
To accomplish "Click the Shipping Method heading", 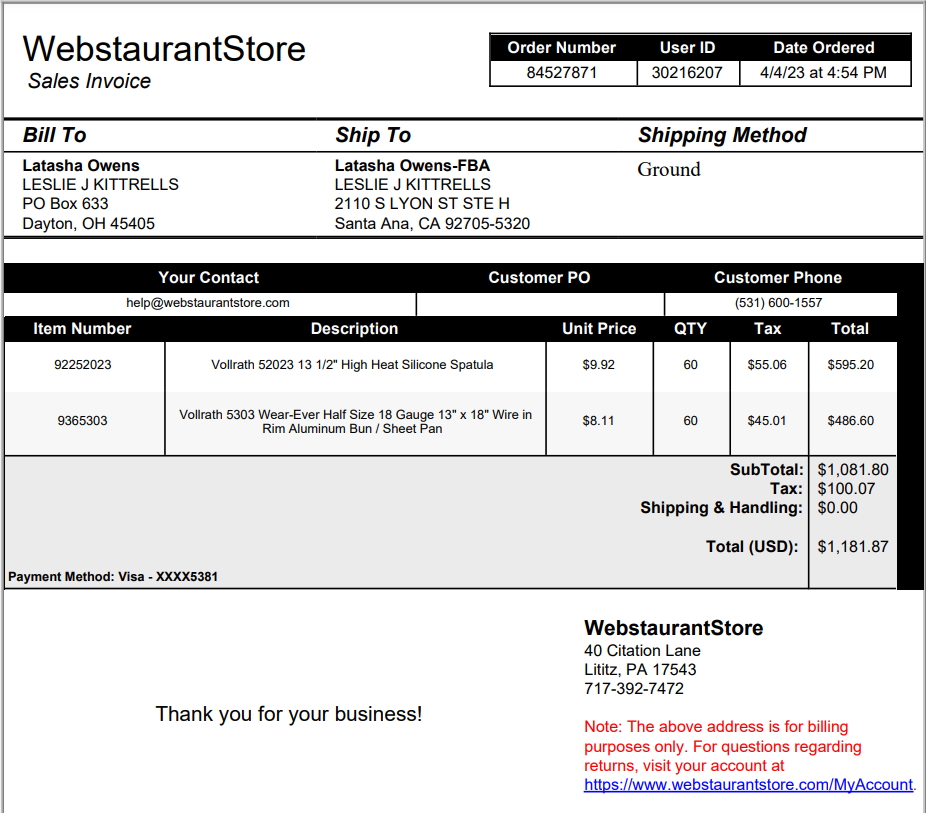I will click(722, 135).
